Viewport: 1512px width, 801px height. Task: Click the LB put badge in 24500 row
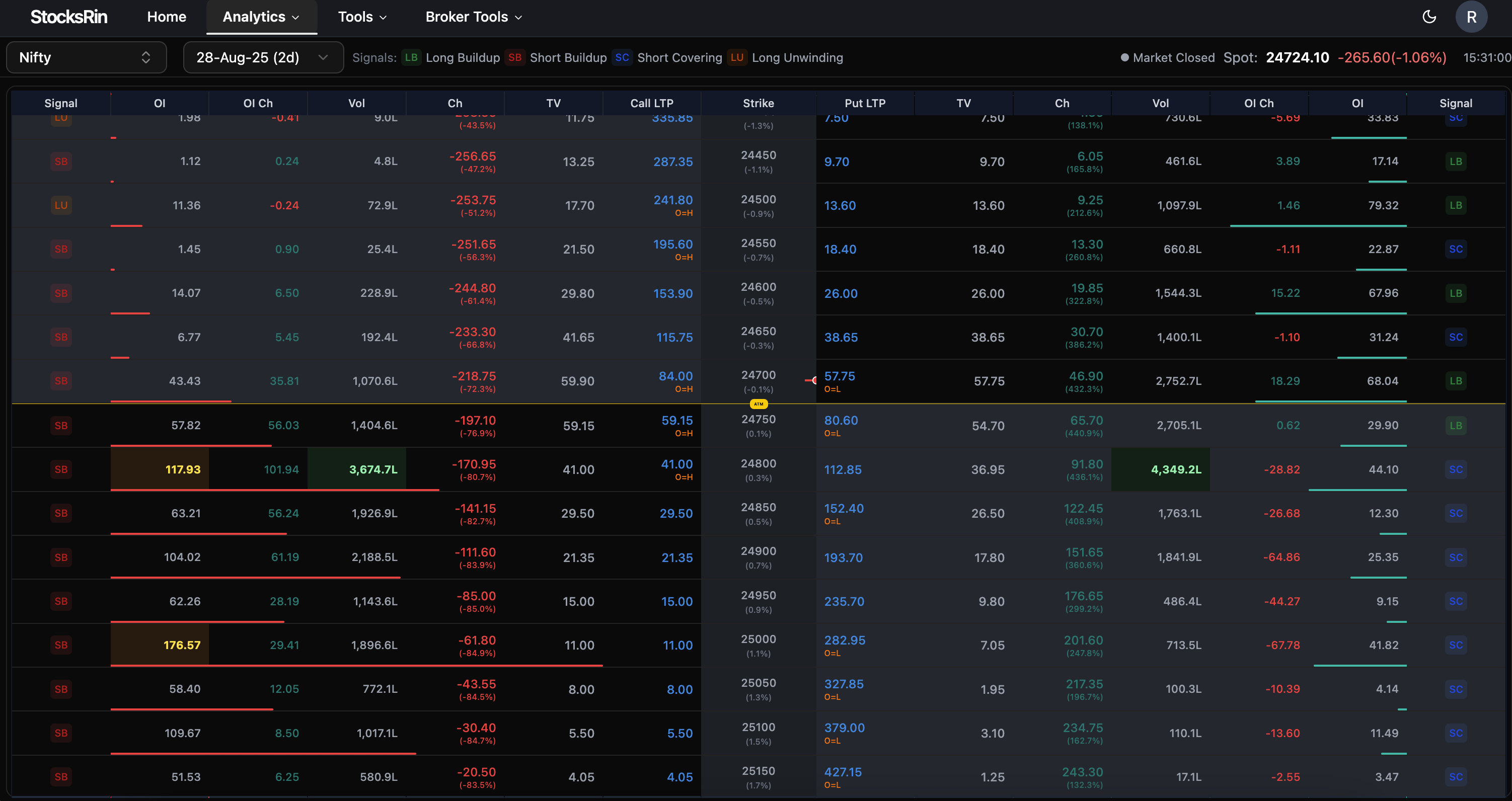tap(1456, 205)
